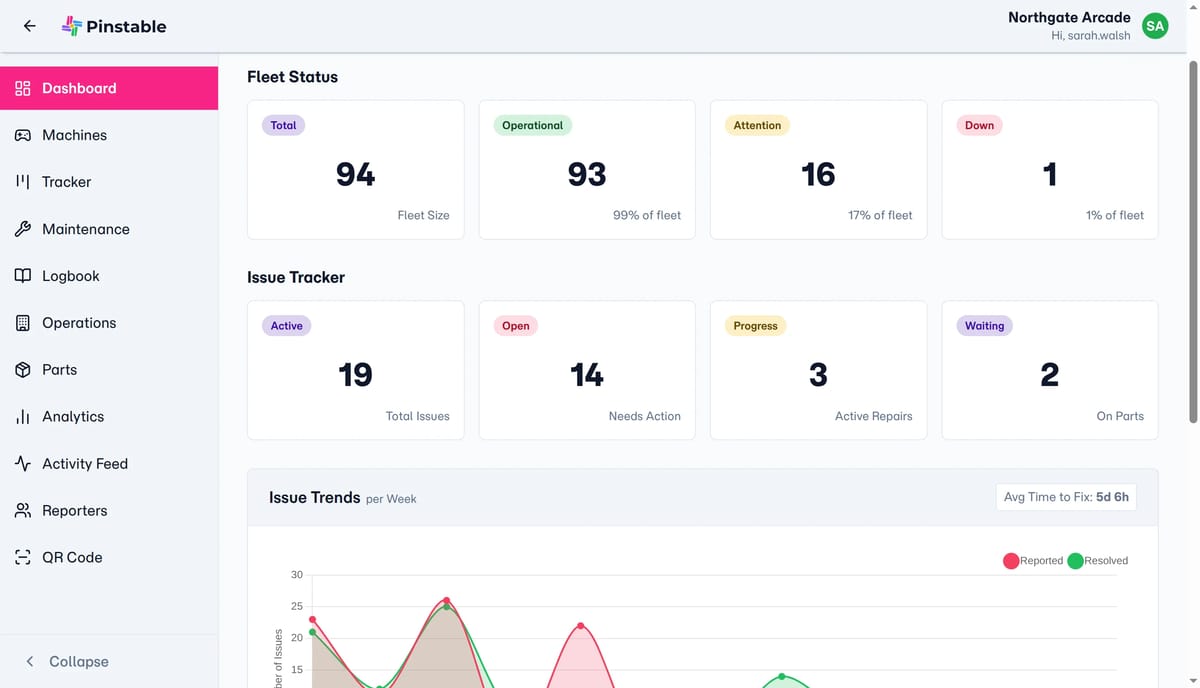Open Activity Feed label
Screen dimensions: 1200x688
point(85,464)
